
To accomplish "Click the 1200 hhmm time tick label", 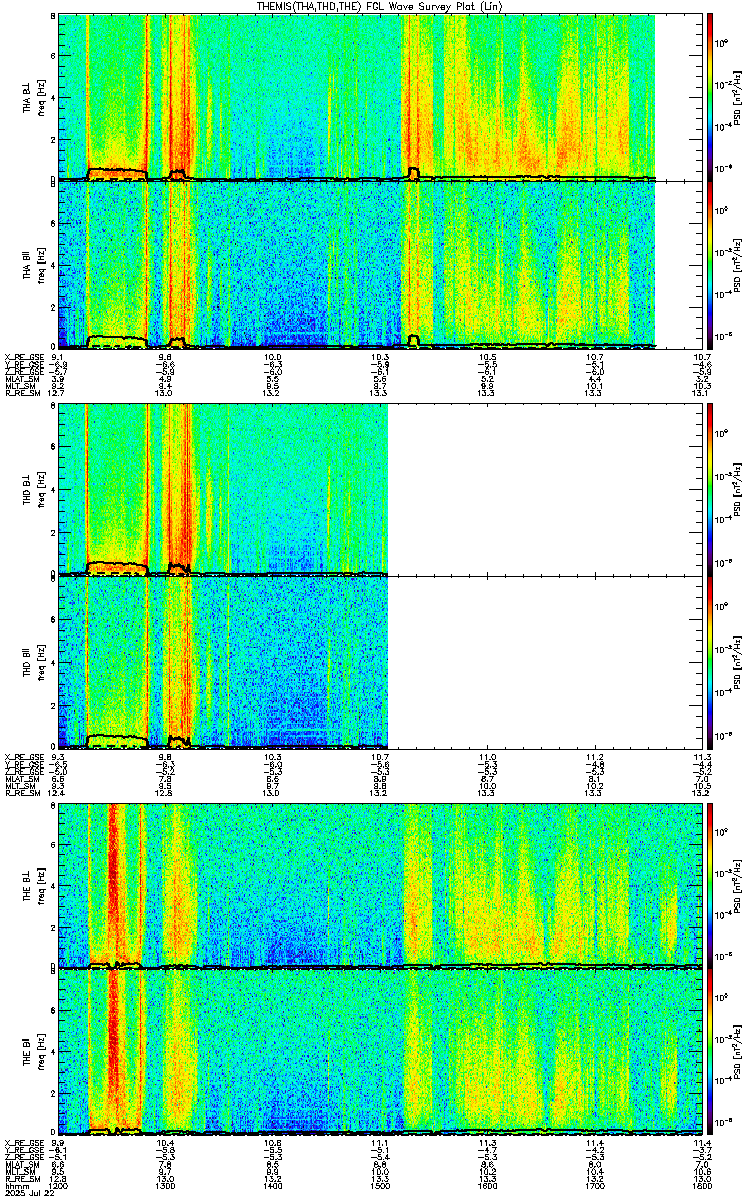I will pos(58,1187).
